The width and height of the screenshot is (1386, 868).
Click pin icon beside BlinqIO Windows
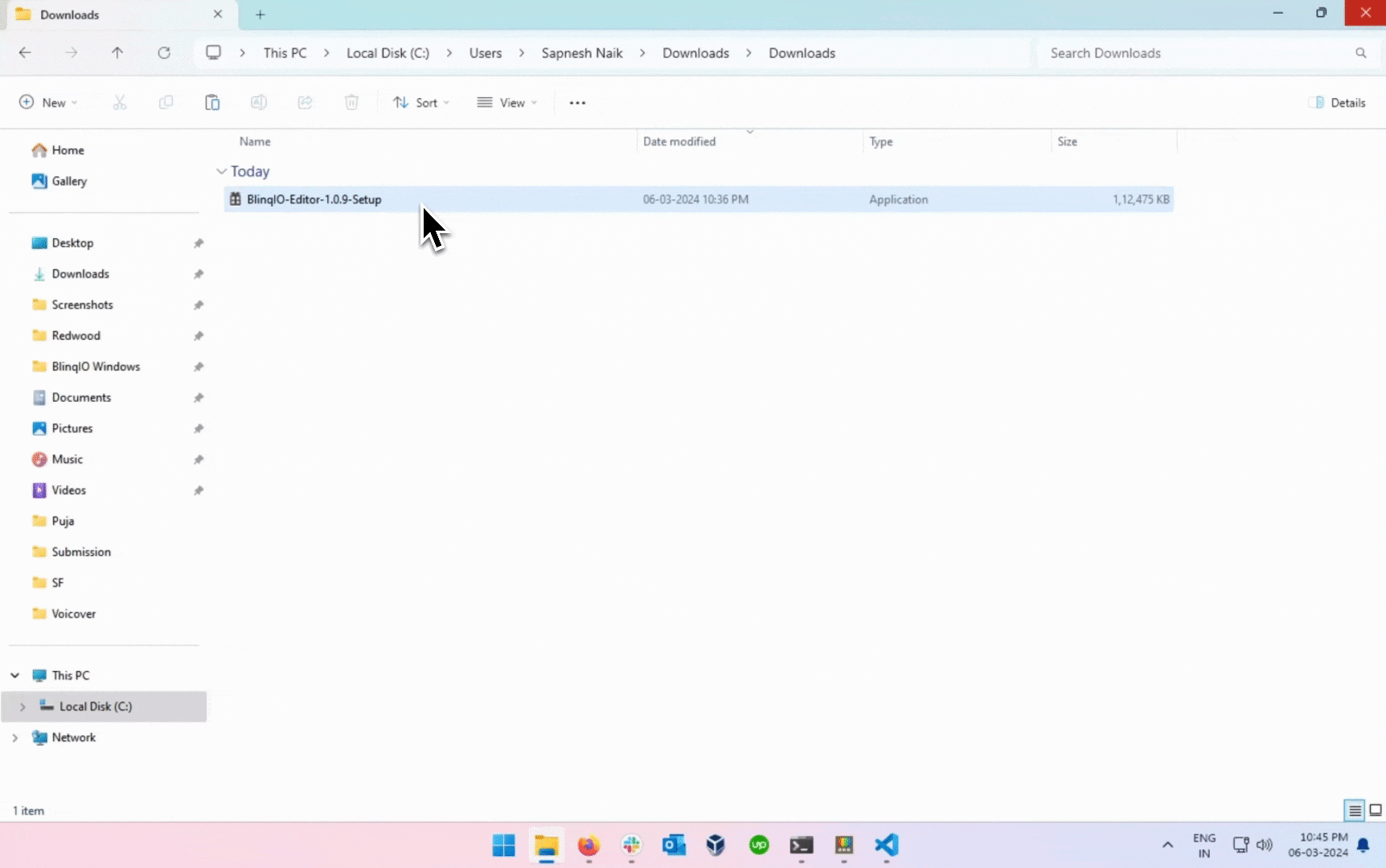199,367
